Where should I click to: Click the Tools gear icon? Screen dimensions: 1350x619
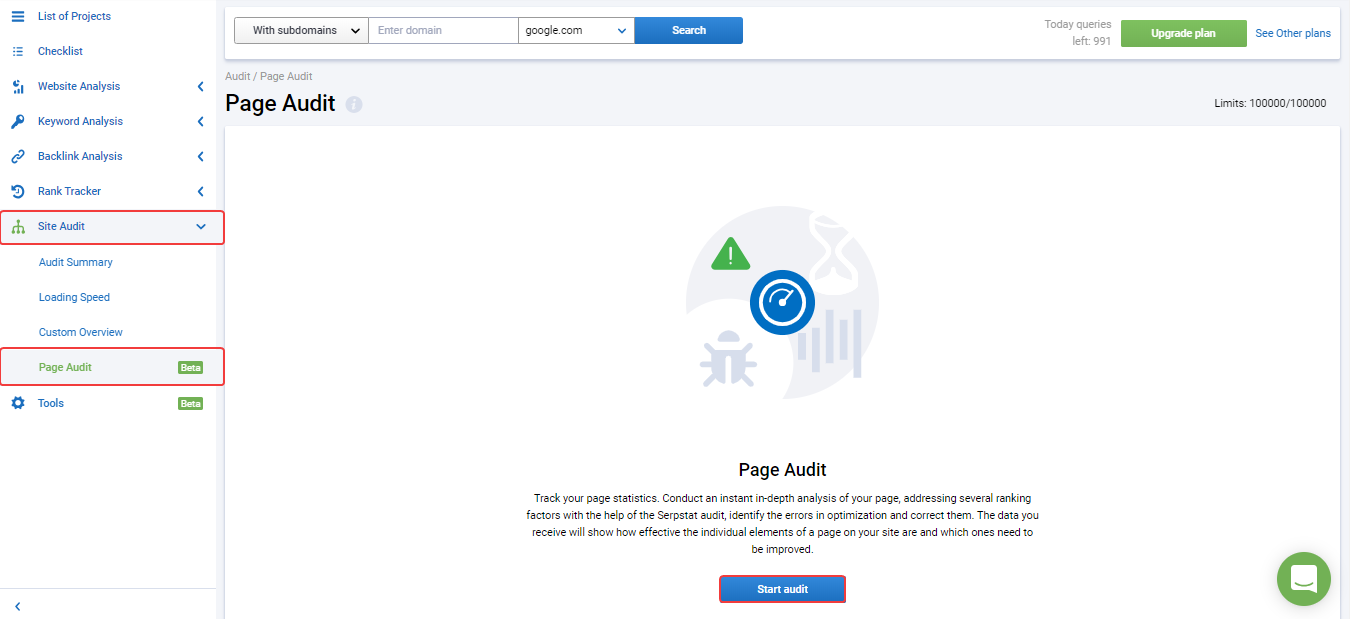(17, 403)
